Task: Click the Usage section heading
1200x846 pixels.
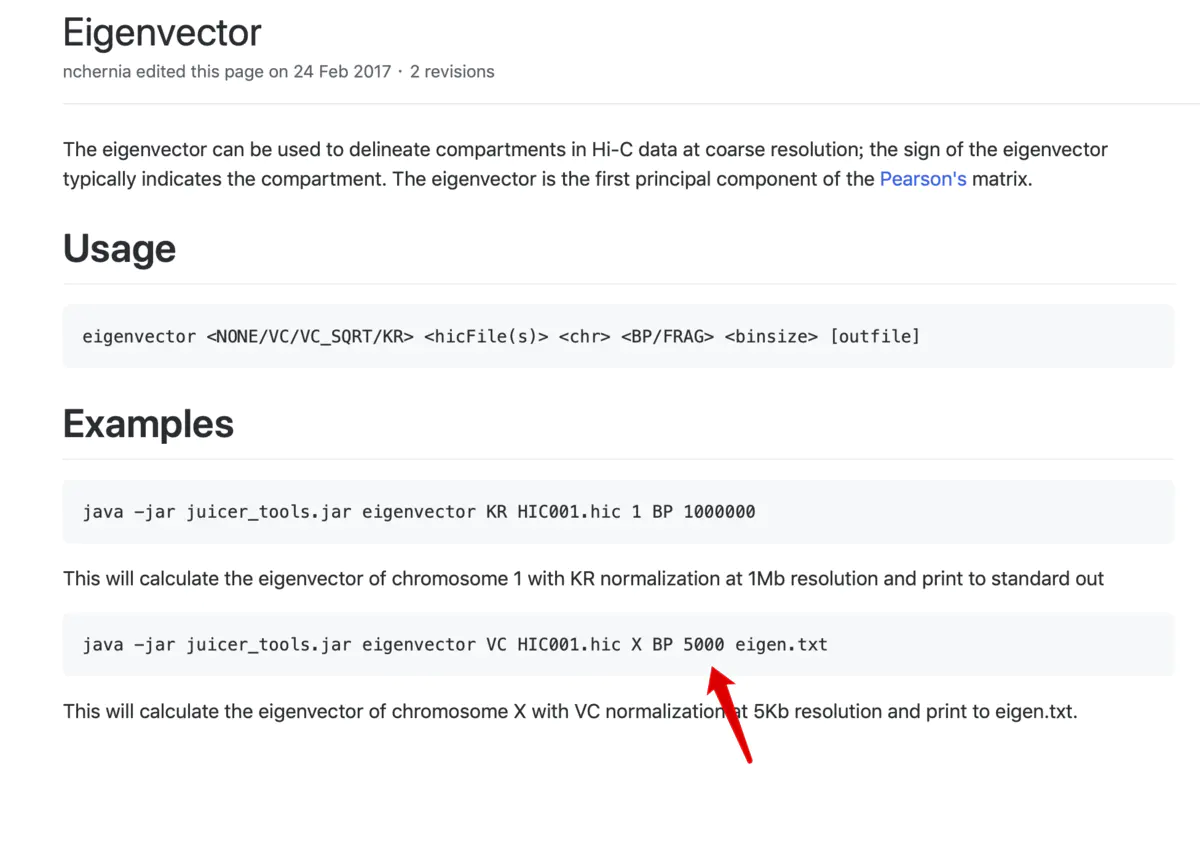Action: coord(119,249)
